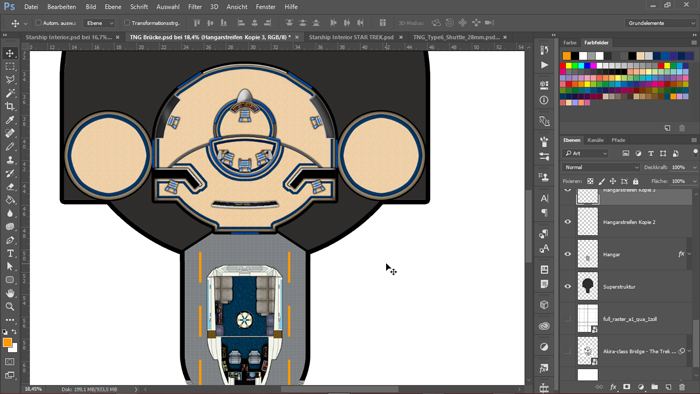
Task: Select the Paint Bucket tool
Action: [10, 200]
